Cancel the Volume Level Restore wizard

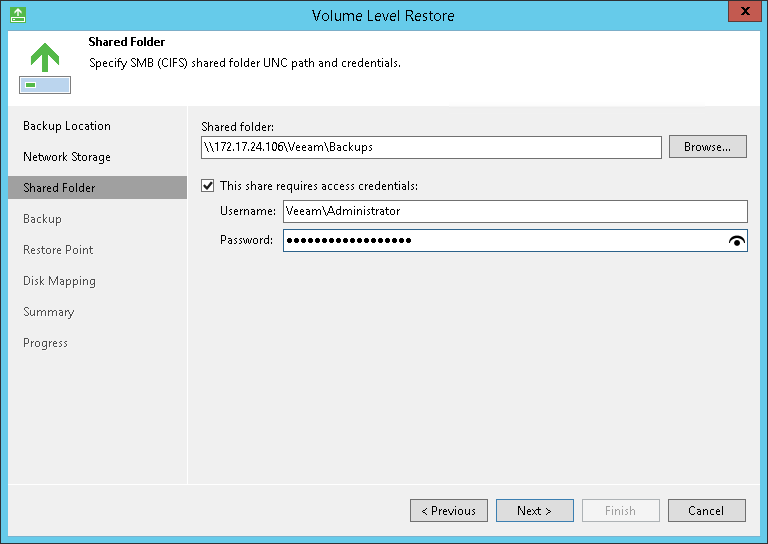tap(707, 511)
